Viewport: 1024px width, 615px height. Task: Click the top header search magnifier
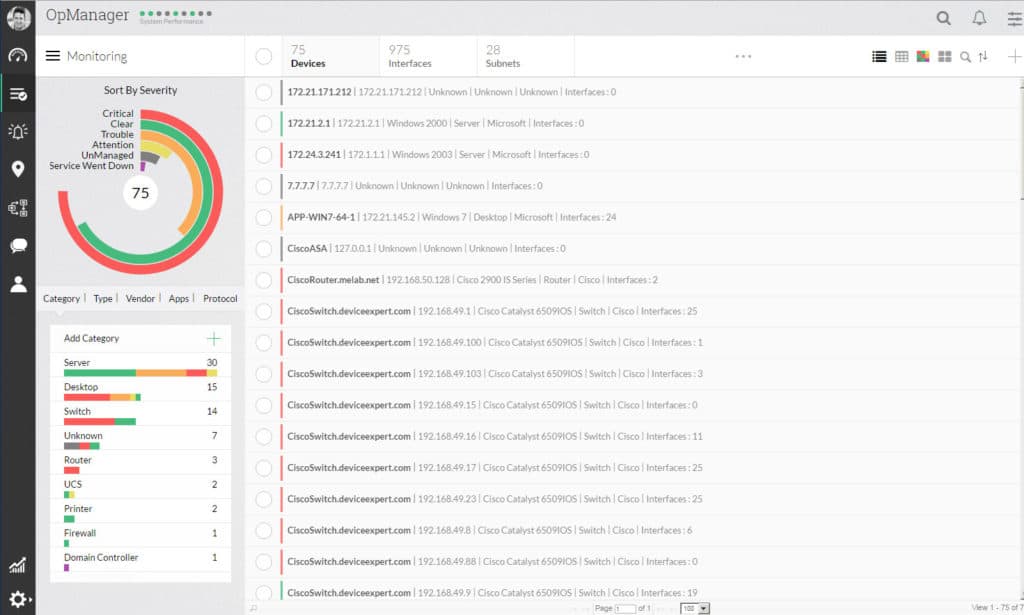tap(944, 18)
